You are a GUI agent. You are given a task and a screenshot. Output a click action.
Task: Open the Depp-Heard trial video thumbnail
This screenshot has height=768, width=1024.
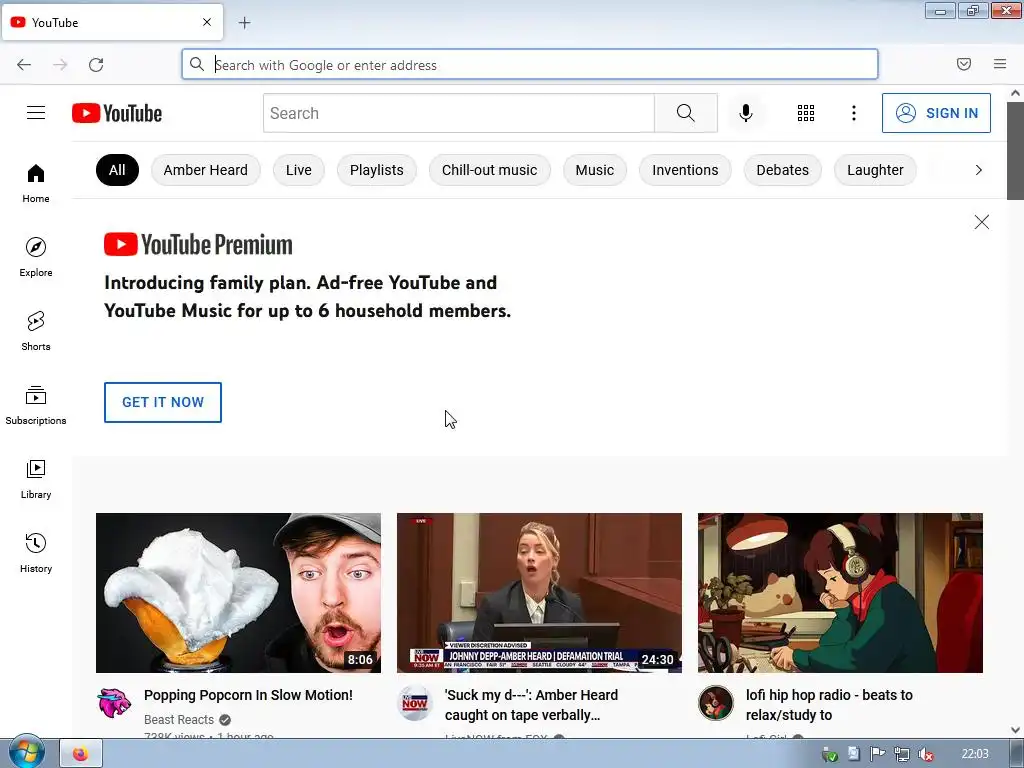click(x=539, y=593)
